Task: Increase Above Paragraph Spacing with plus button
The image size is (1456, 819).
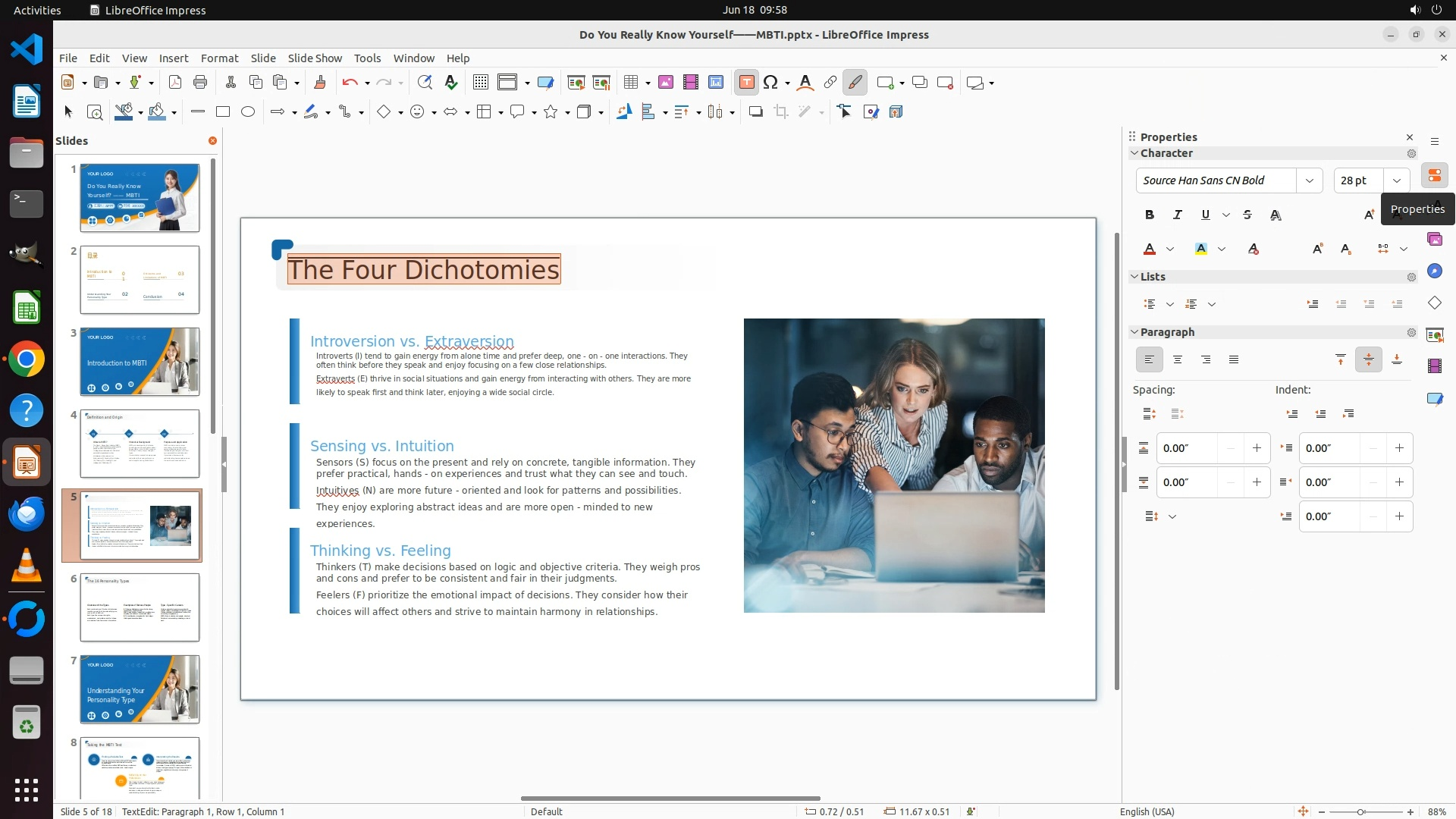Action: (1257, 448)
